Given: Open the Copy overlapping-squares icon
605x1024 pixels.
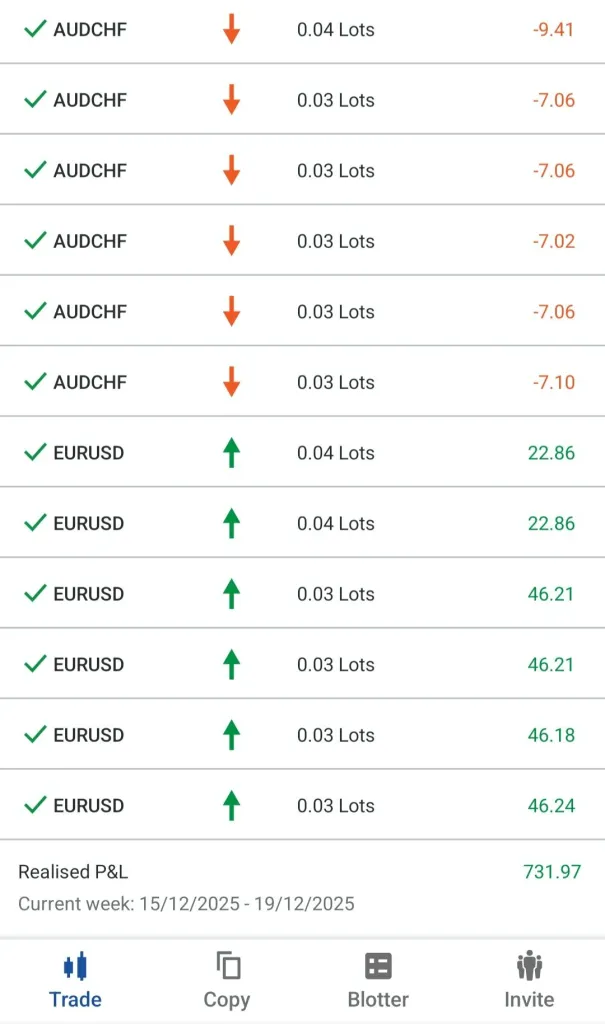Looking at the screenshot, I should 227,966.
